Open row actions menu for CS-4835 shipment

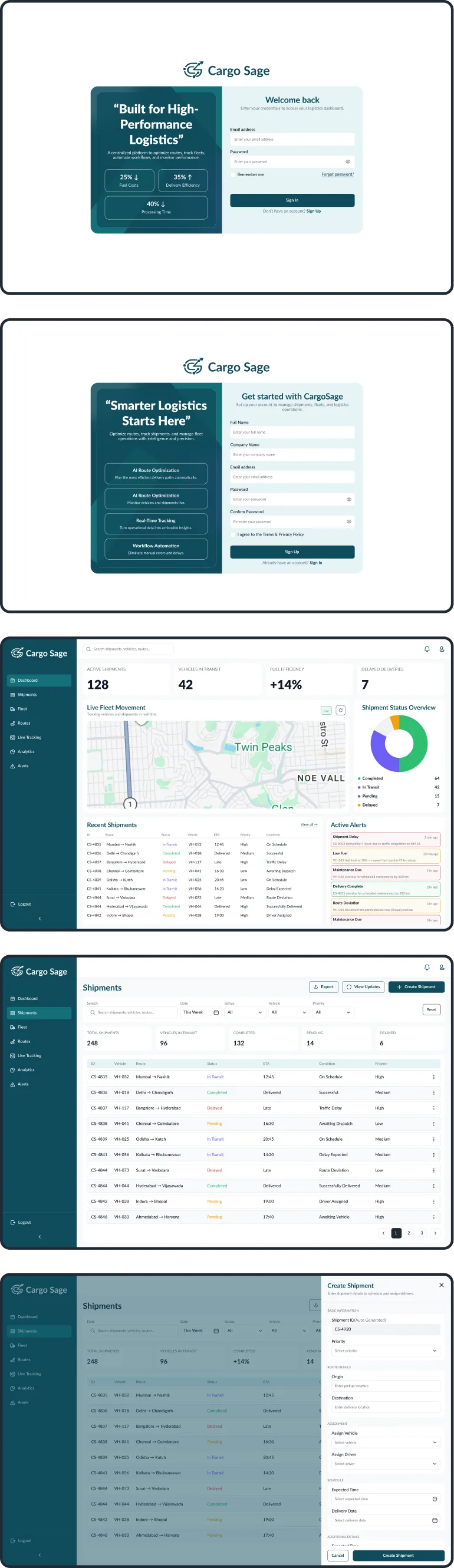(x=433, y=1077)
